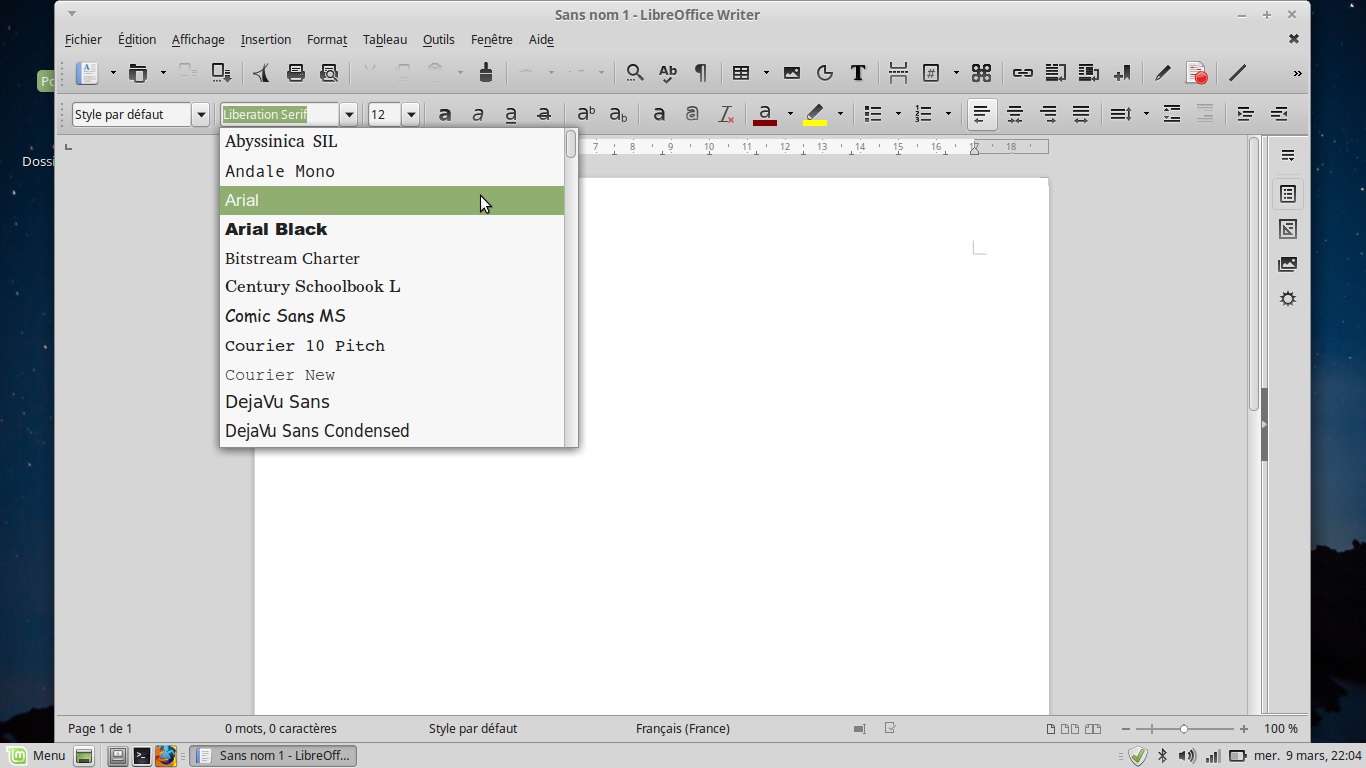Insert a page break from toolbar
The width and height of the screenshot is (1366, 768).
coord(898,73)
